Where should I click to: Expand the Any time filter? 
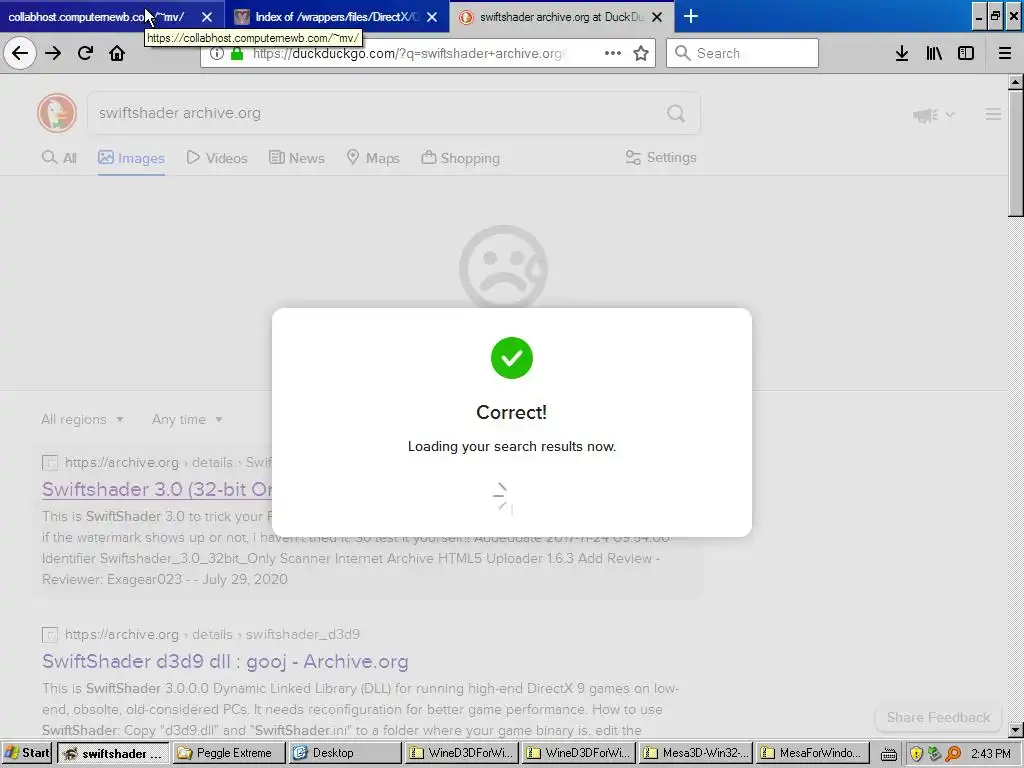coord(187,419)
